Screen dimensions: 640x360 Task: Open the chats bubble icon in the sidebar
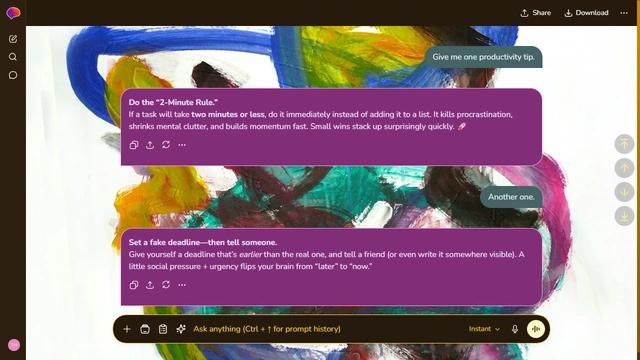coord(13,75)
